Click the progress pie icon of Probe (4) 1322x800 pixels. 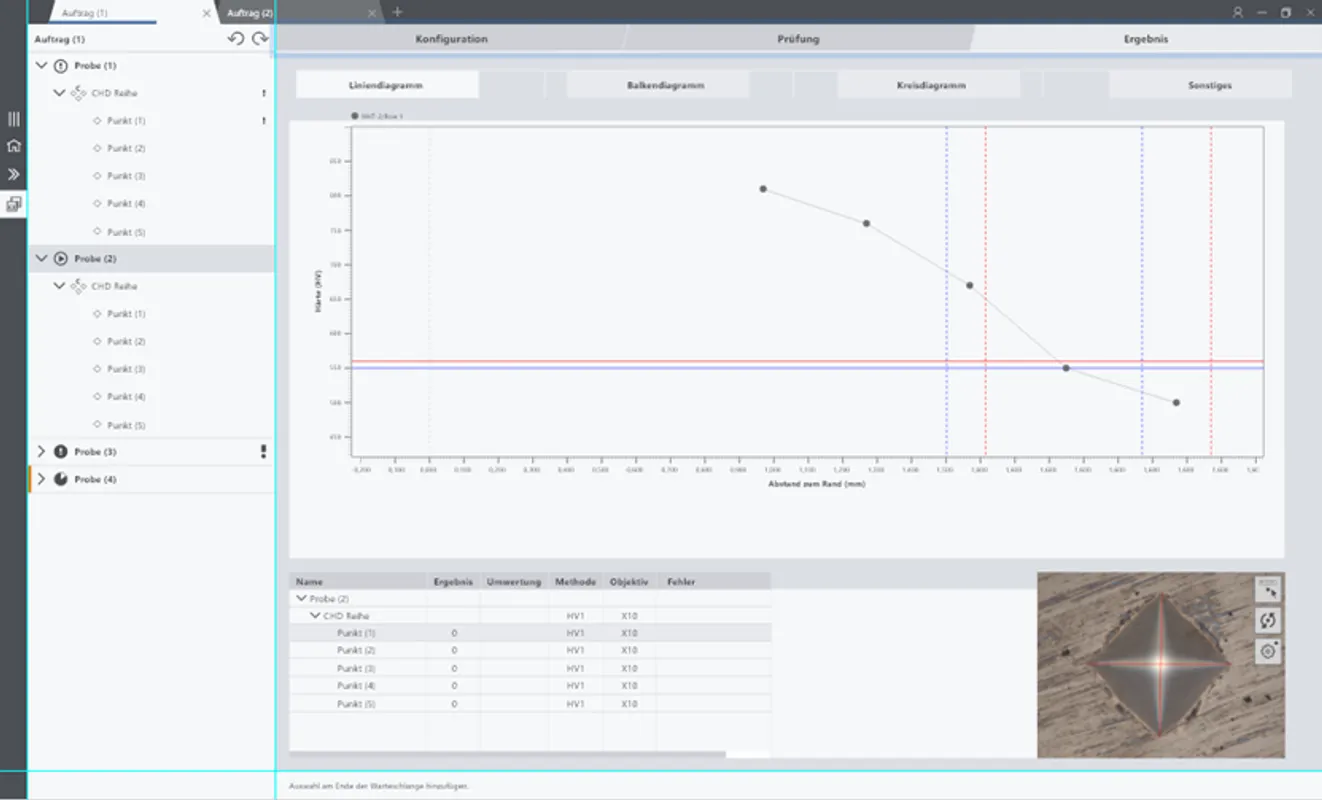coord(60,479)
